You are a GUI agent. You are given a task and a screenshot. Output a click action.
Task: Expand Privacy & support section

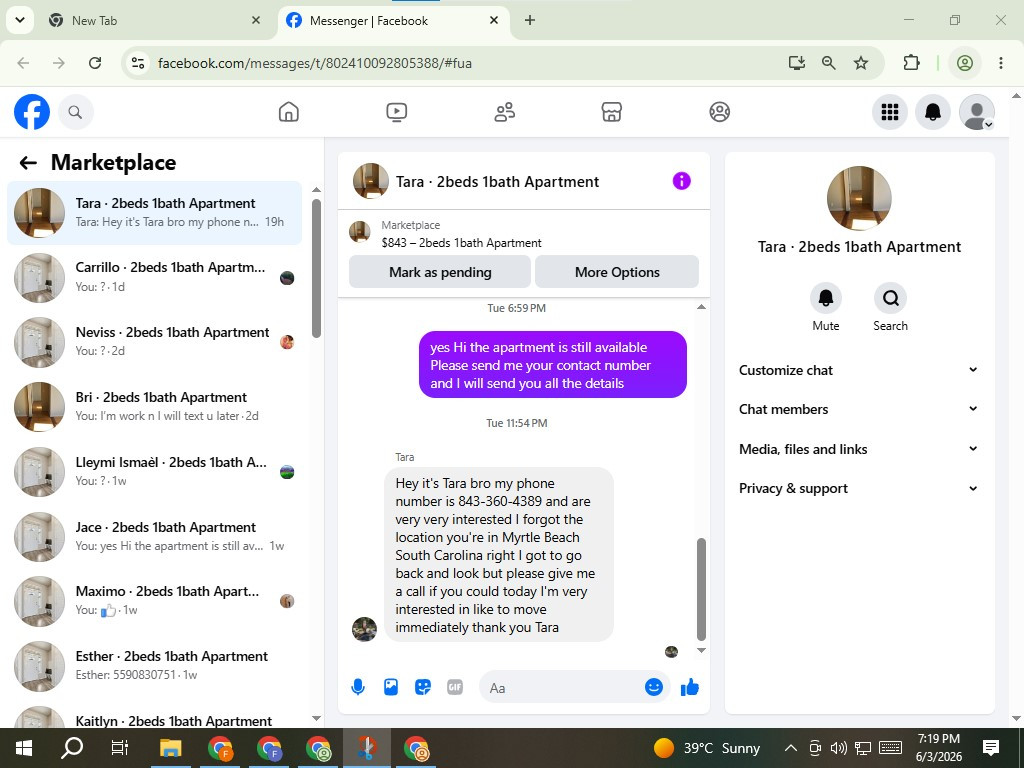click(859, 488)
